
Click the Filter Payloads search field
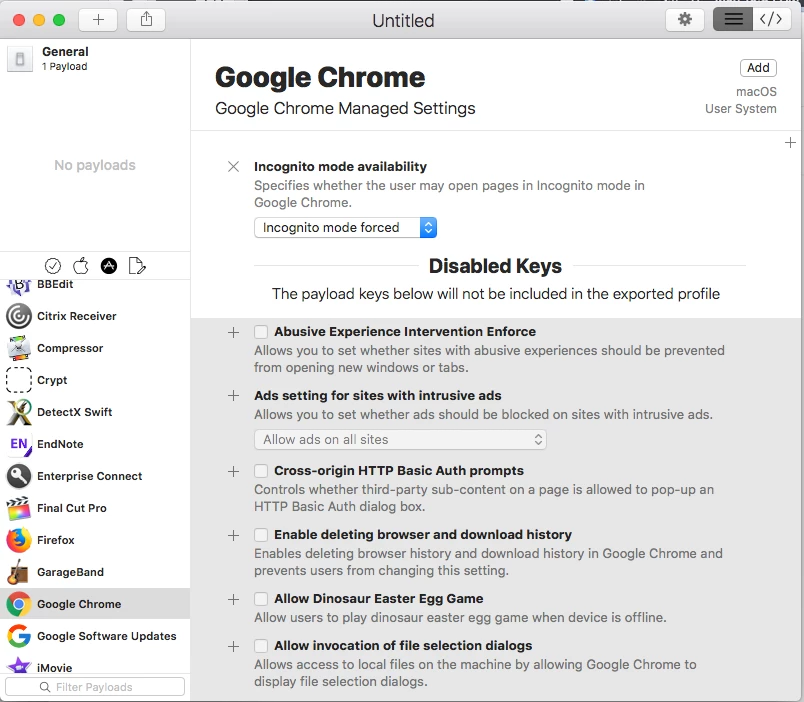click(95, 687)
